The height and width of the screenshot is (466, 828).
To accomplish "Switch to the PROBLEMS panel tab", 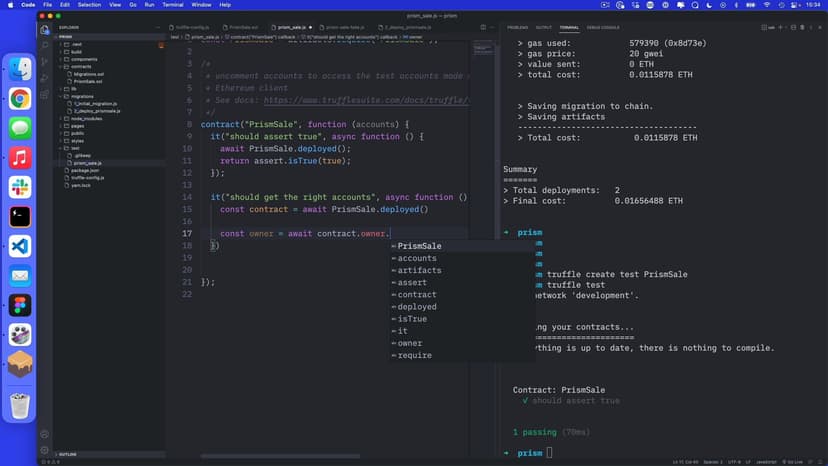I will coord(517,28).
